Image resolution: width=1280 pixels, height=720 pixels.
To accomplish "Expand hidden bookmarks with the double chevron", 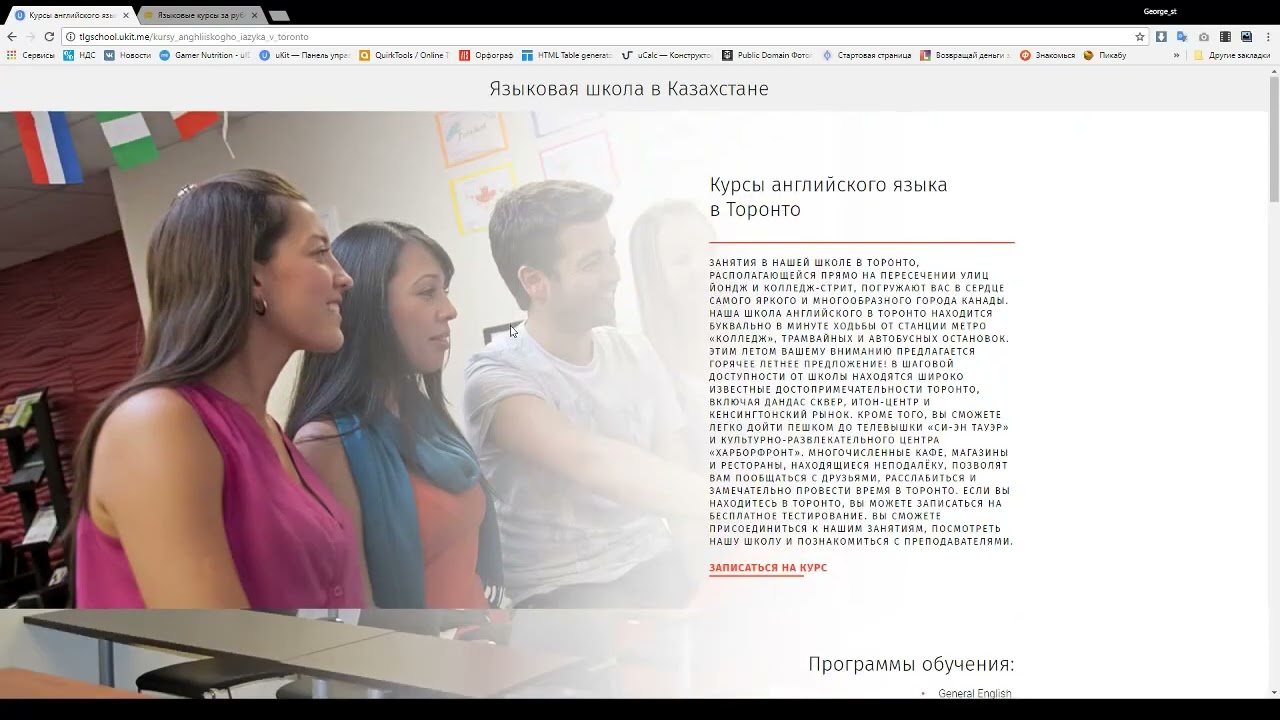I will pyautogui.click(x=1176, y=55).
